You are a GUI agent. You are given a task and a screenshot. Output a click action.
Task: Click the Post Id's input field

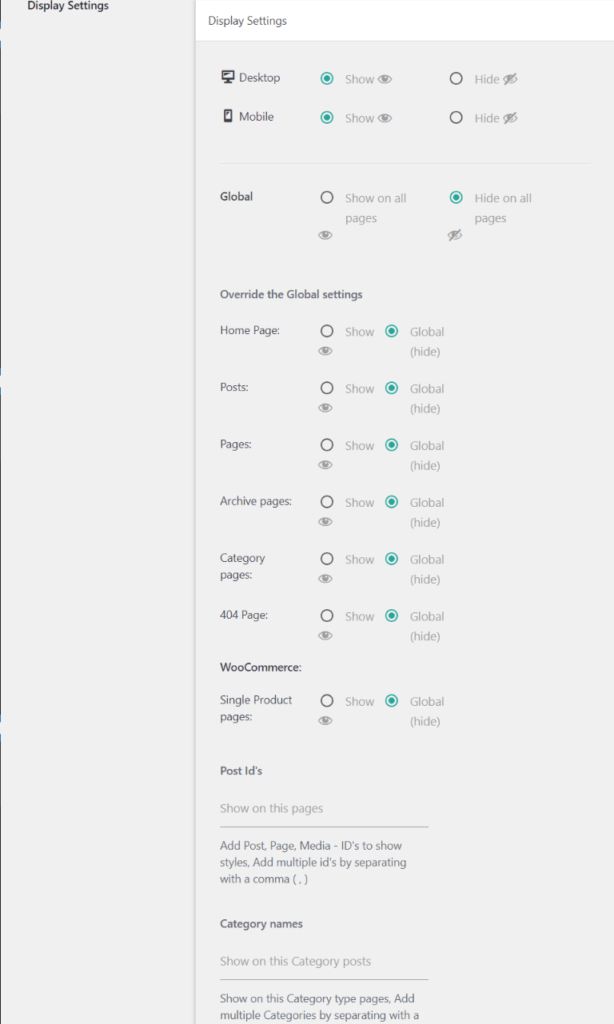(x=324, y=809)
